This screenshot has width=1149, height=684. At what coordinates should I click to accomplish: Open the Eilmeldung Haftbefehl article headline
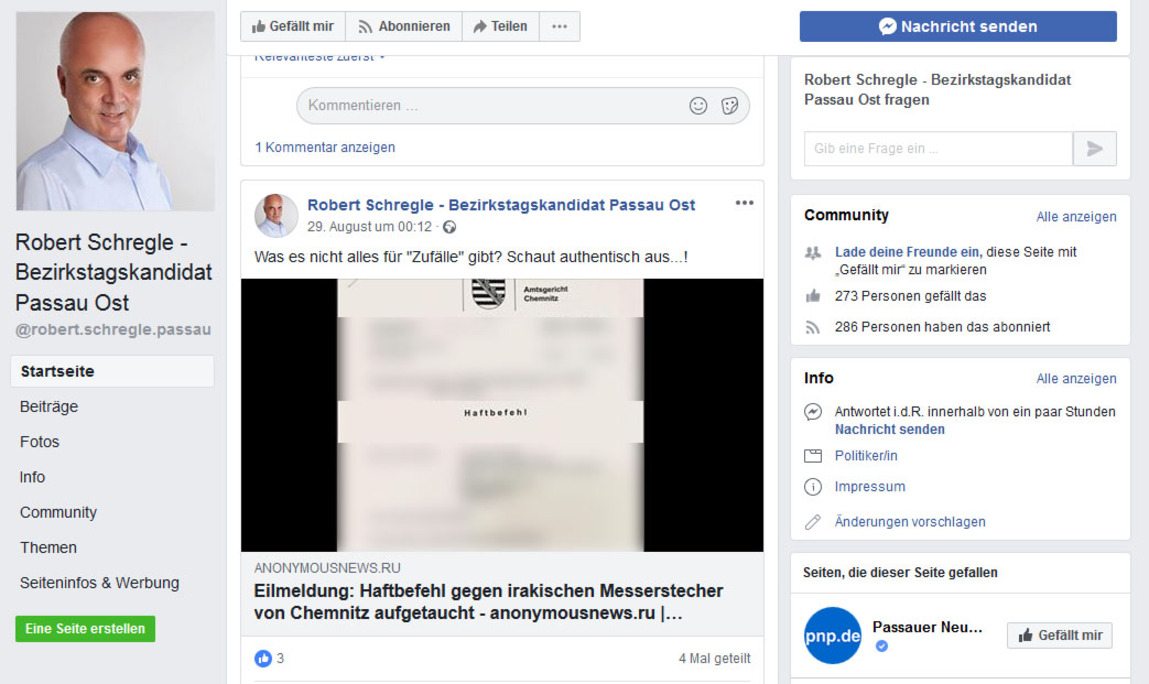pos(488,602)
